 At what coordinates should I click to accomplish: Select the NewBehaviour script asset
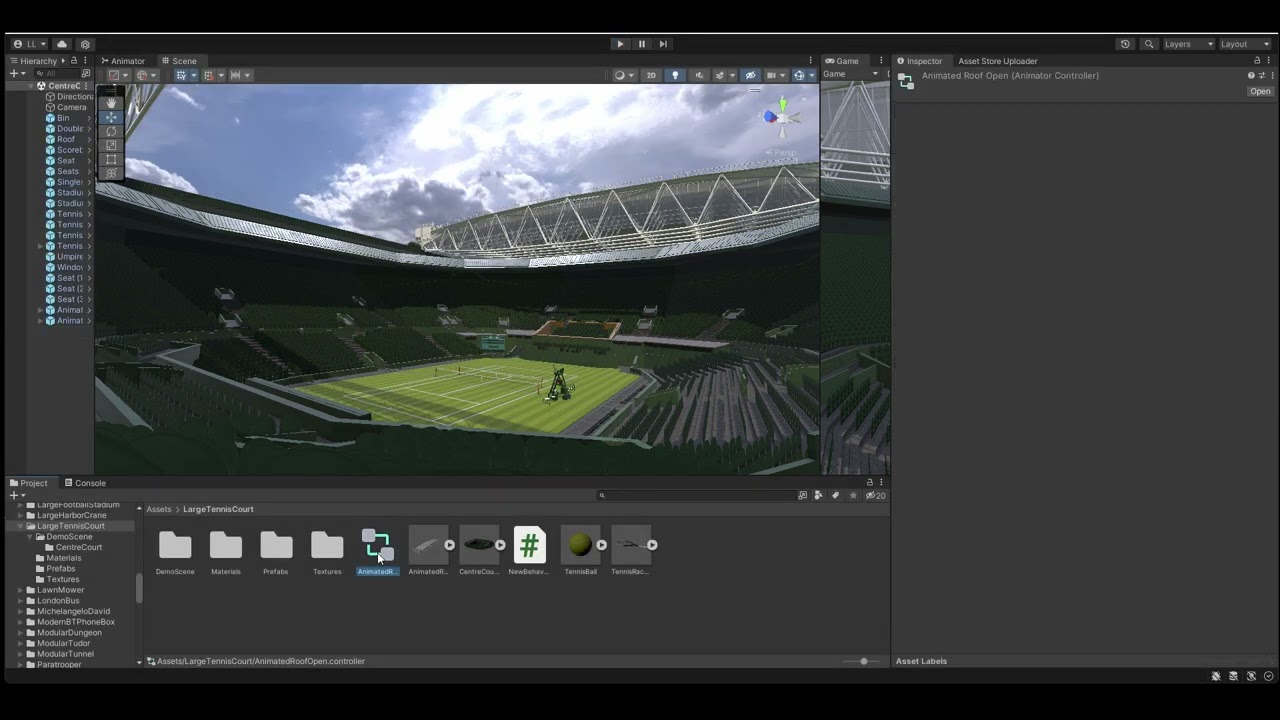point(529,545)
